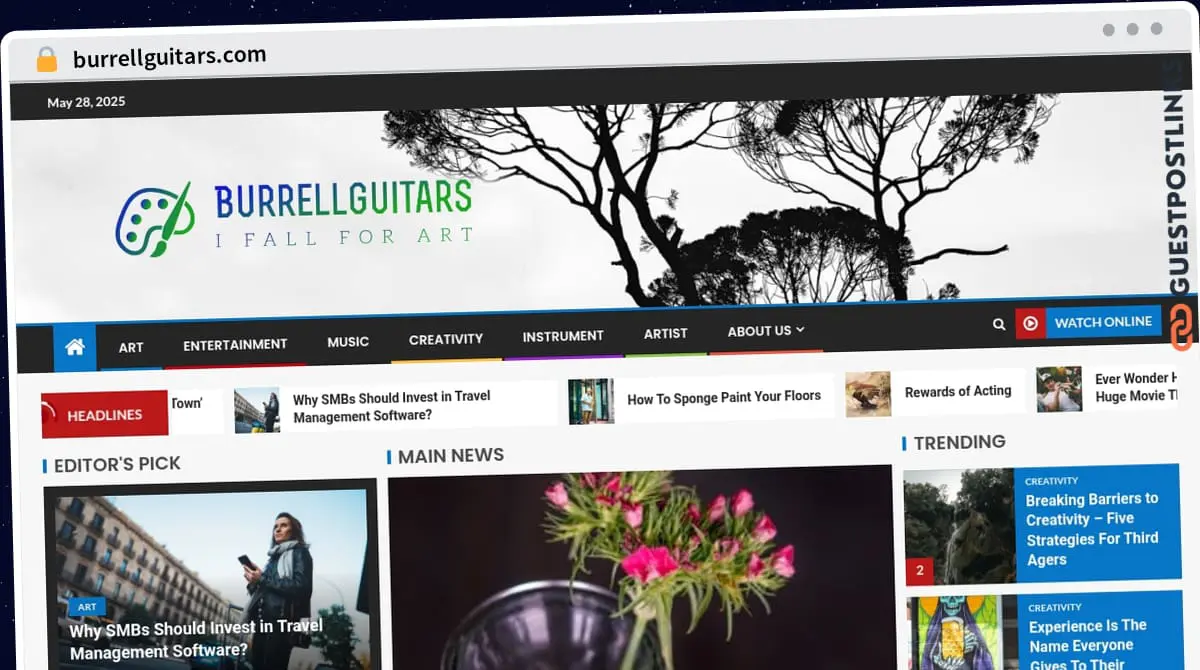The image size is (1200, 670).
Task: Click the burrellguitars.com address bar text
Action: click(170, 57)
